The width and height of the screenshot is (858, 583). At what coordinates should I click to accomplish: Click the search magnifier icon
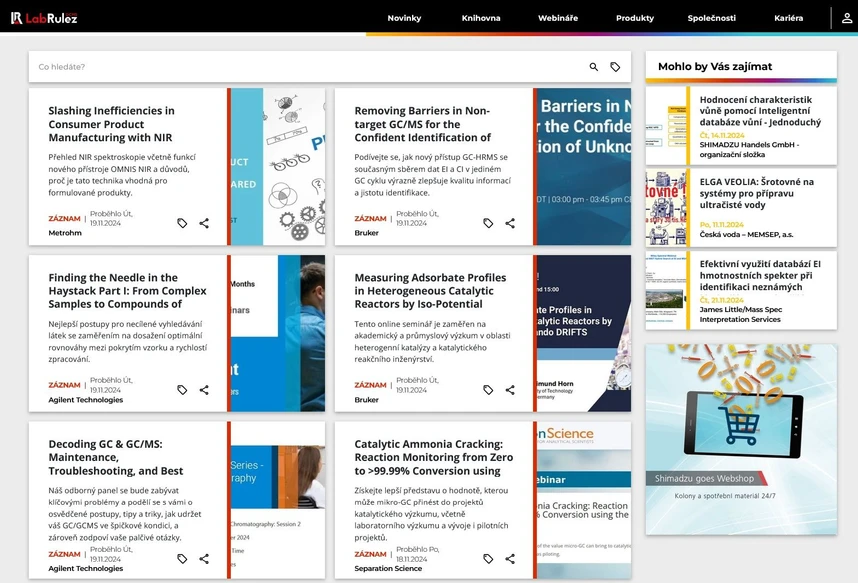point(594,67)
